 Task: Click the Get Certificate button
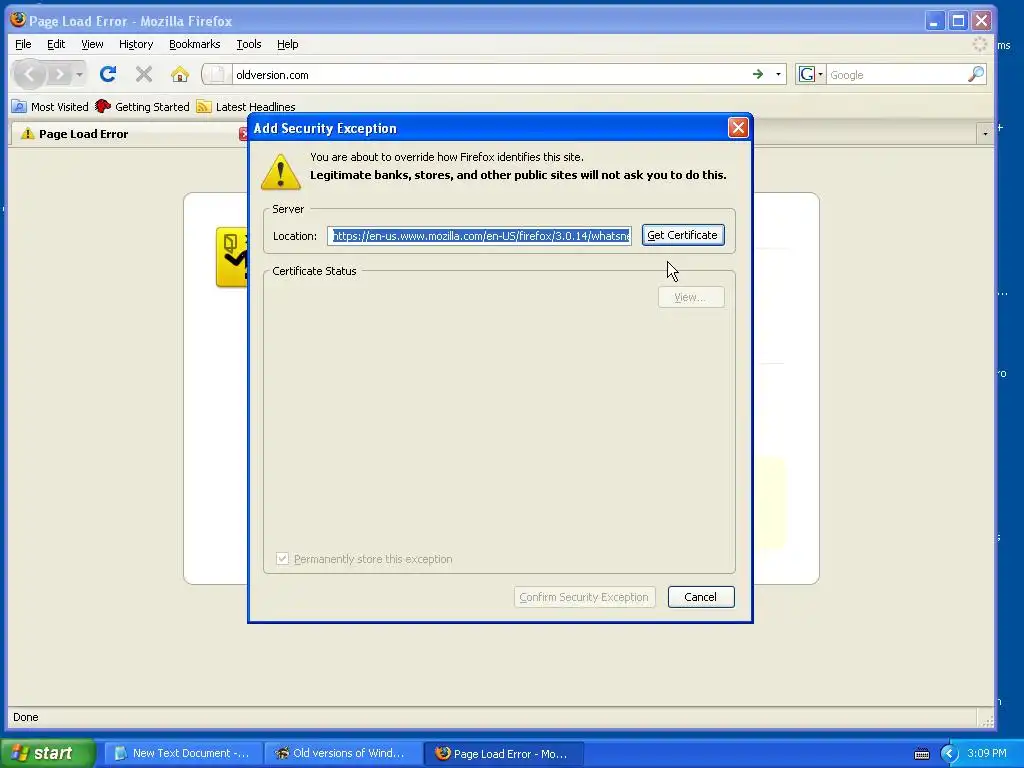pos(683,235)
